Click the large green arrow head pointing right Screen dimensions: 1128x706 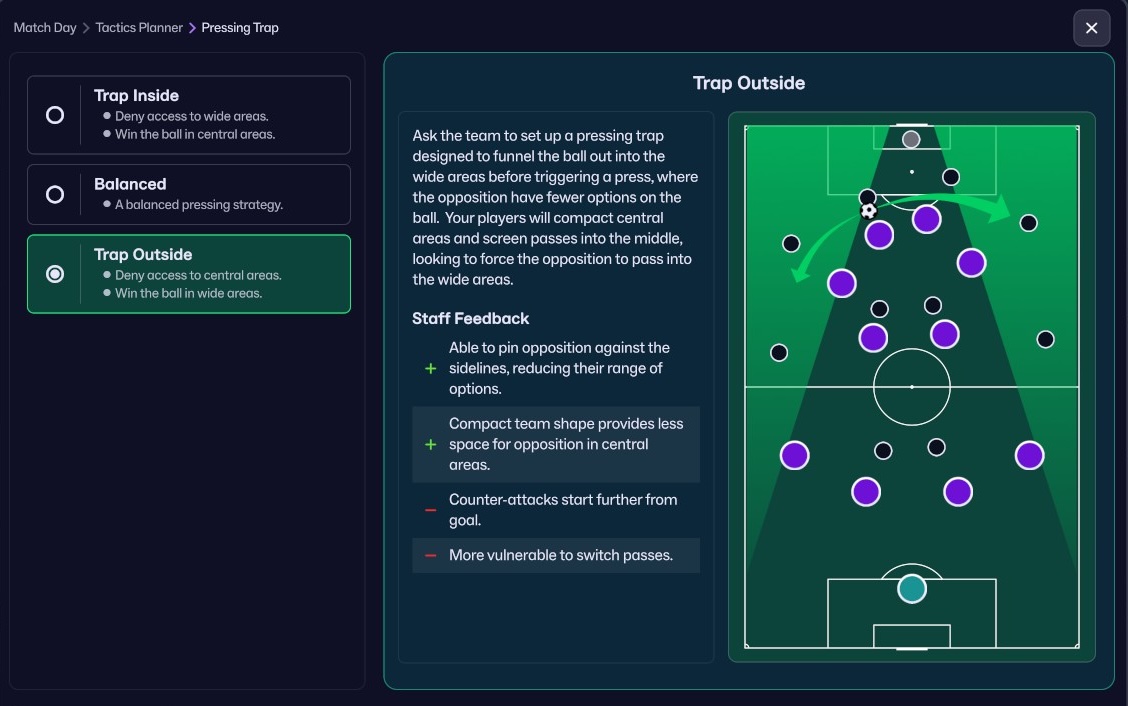click(x=1000, y=211)
